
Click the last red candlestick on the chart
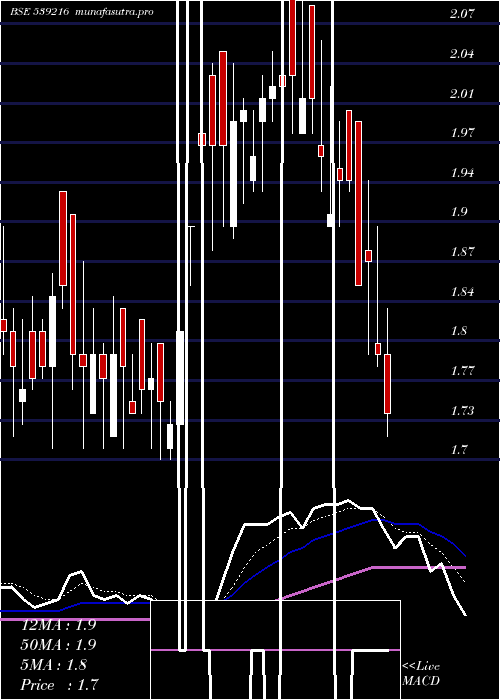pyautogui.click(x=388, y=383)
